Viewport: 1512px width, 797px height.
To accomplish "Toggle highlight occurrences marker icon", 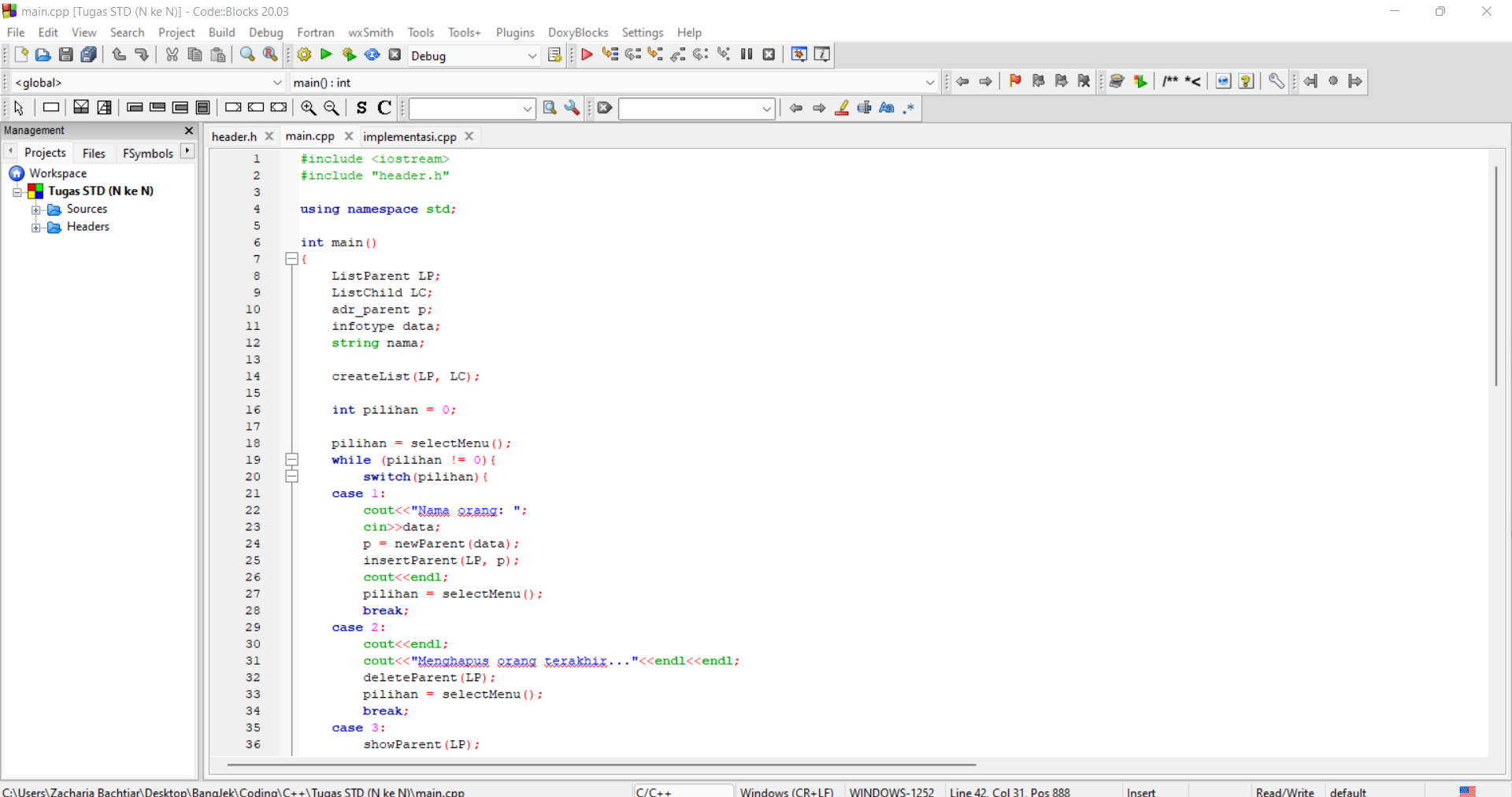I will coord(842,109).
